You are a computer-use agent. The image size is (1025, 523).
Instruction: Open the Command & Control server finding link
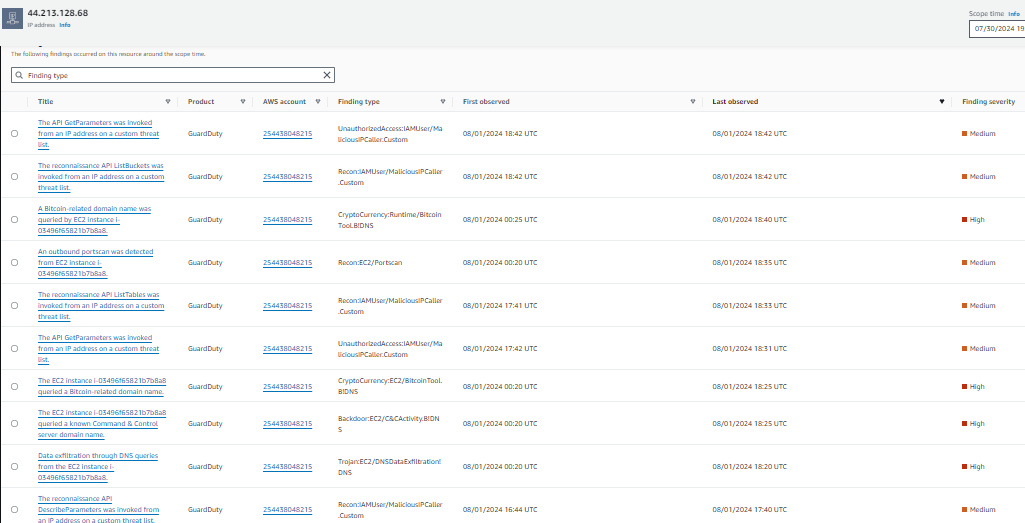click(x=102, y=424)
